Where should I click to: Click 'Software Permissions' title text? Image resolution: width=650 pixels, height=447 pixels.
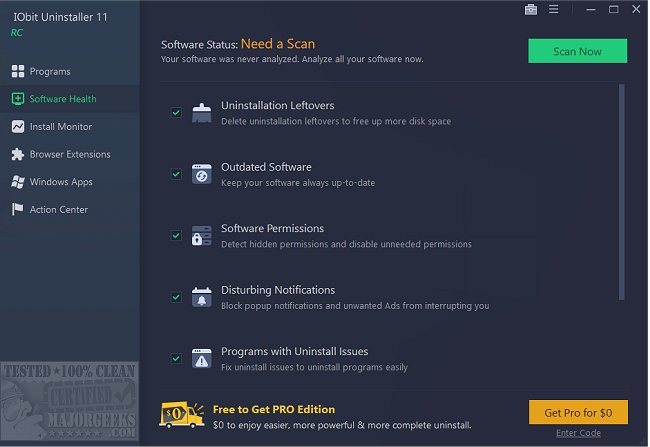coord(273,229)
